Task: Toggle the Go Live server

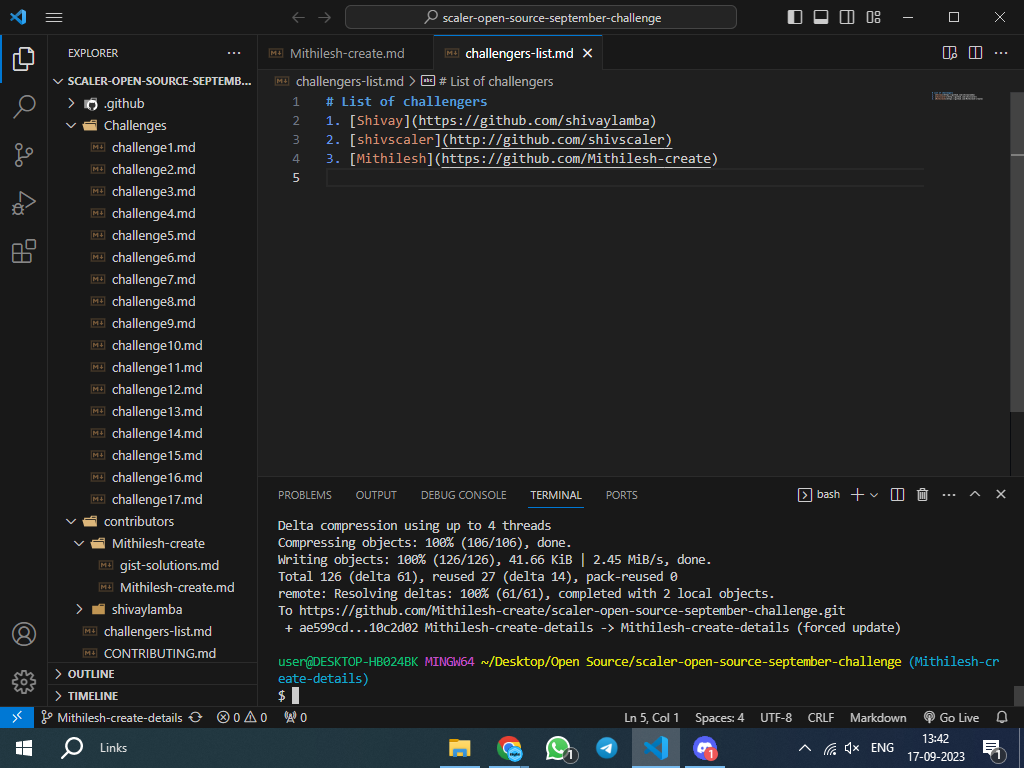Action: coord(951,717)
